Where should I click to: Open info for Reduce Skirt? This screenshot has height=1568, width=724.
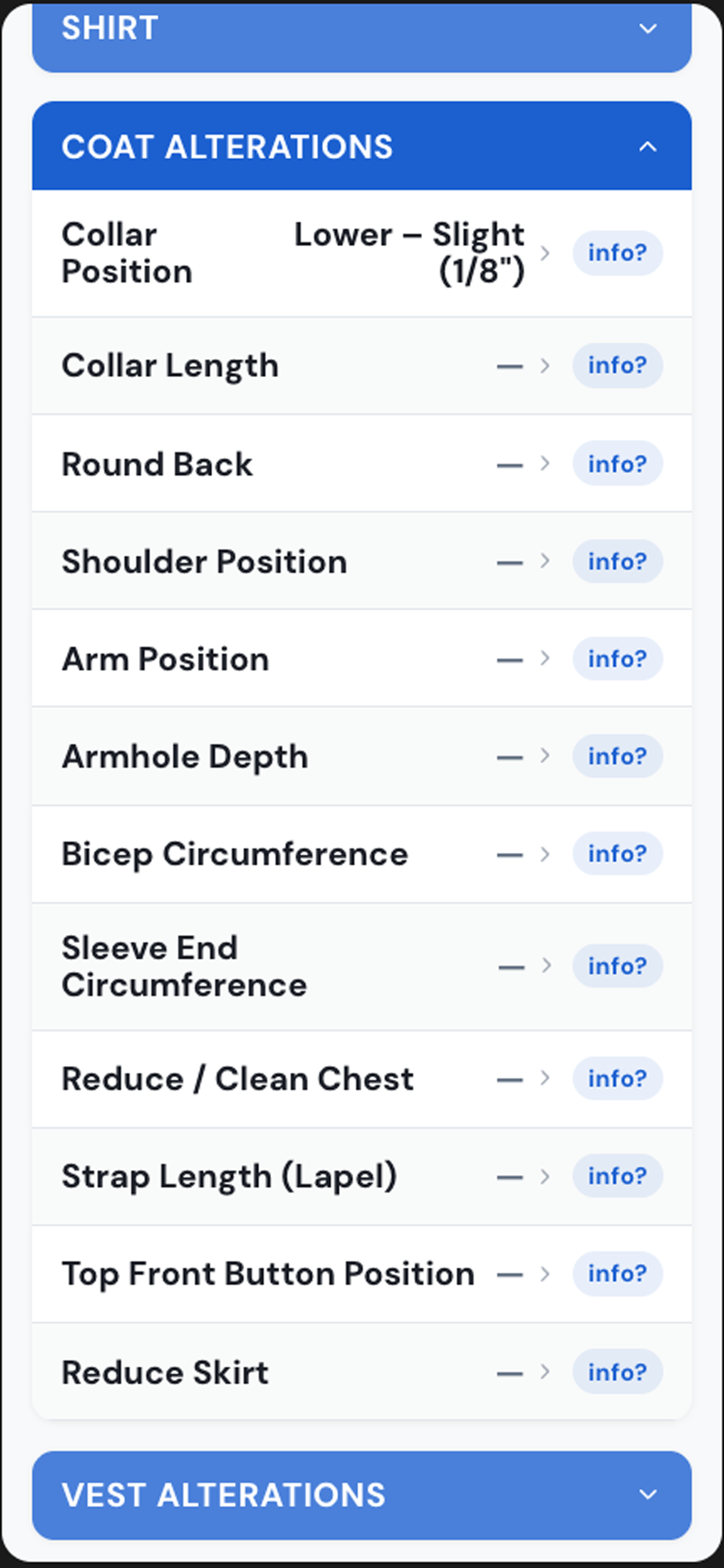tap(617, 1372)
